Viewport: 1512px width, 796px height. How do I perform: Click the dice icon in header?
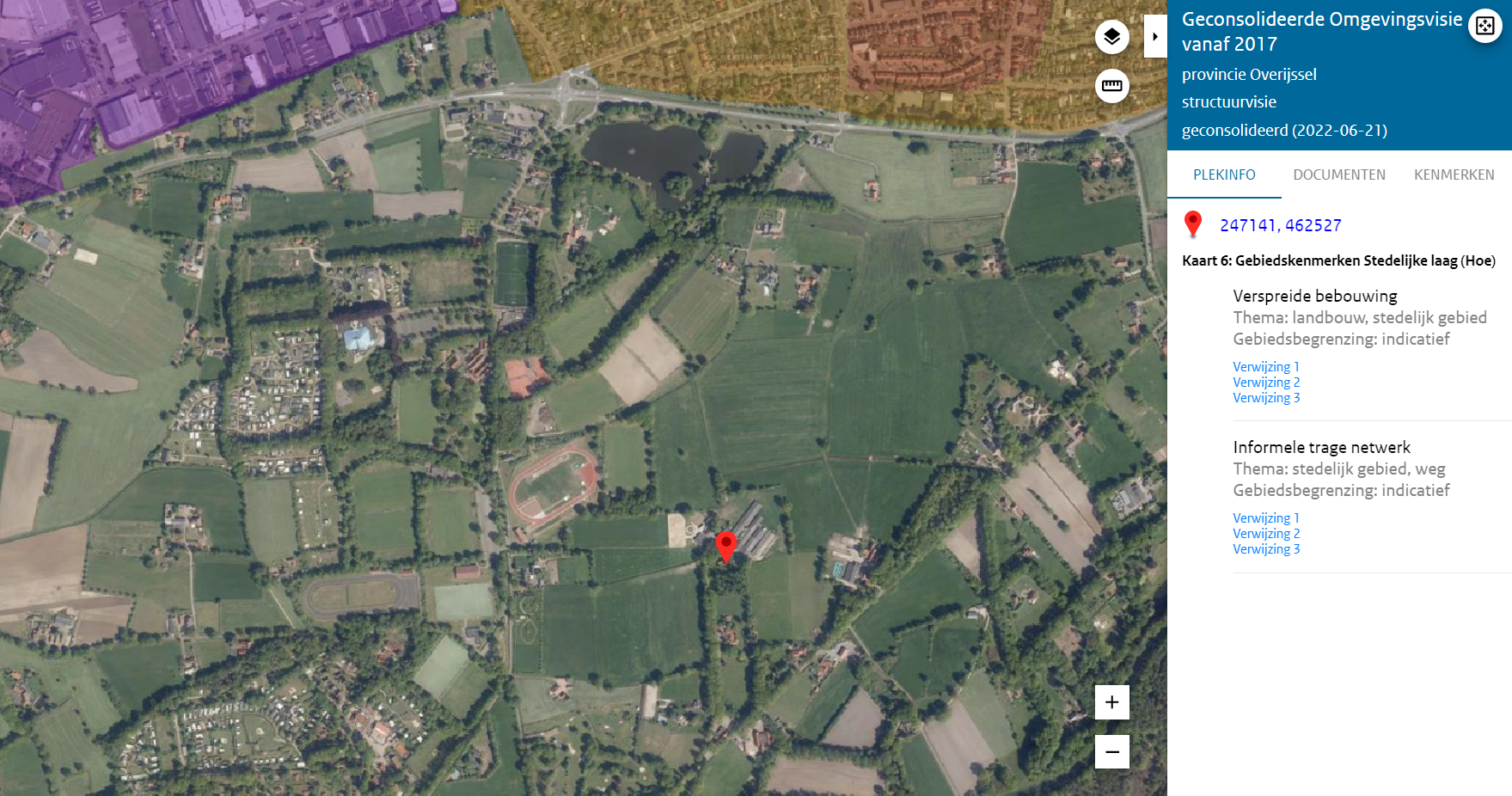pos(1484,26)
